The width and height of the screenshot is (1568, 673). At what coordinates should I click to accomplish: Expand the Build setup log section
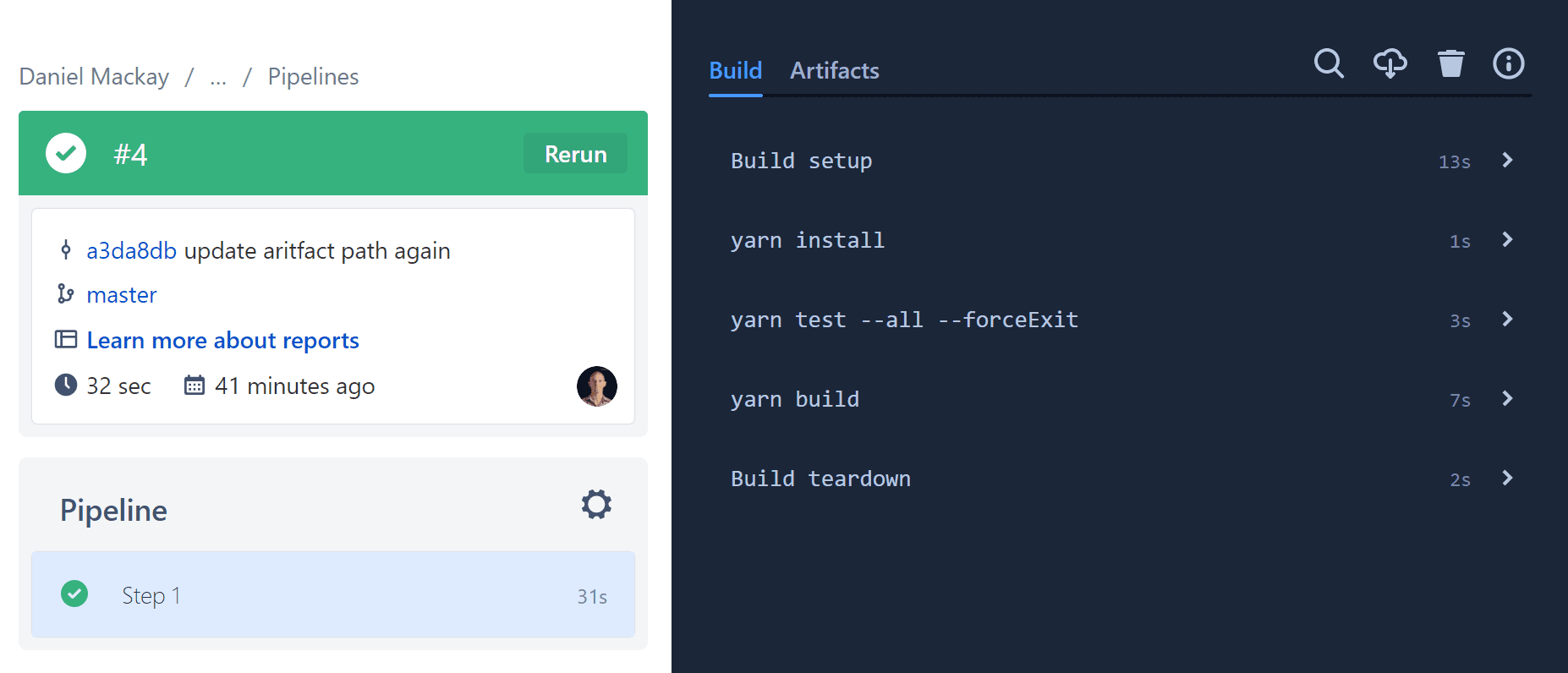pyautogui.click(x=1507, y=161)
